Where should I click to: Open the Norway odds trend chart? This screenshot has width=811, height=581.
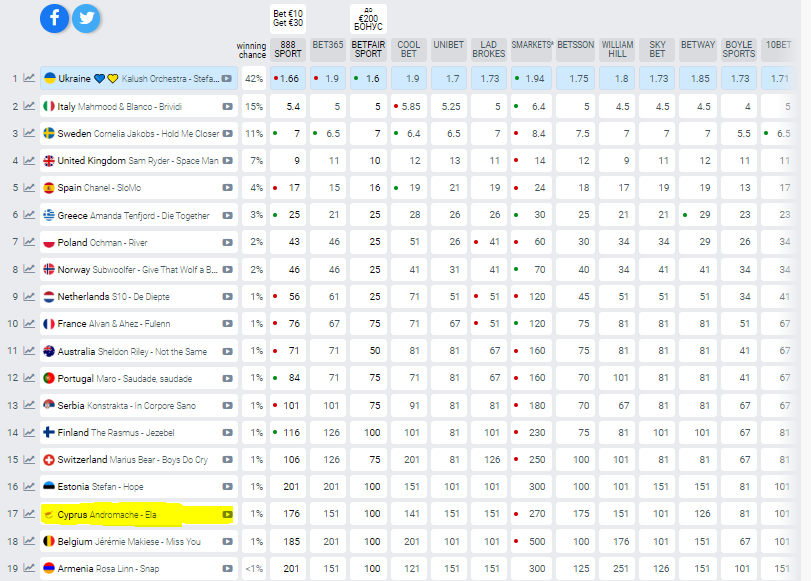click(x=29, y=269)
